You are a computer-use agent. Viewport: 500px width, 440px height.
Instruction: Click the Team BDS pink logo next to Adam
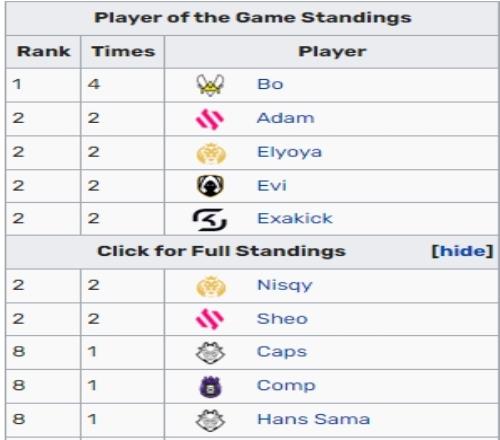210,119
